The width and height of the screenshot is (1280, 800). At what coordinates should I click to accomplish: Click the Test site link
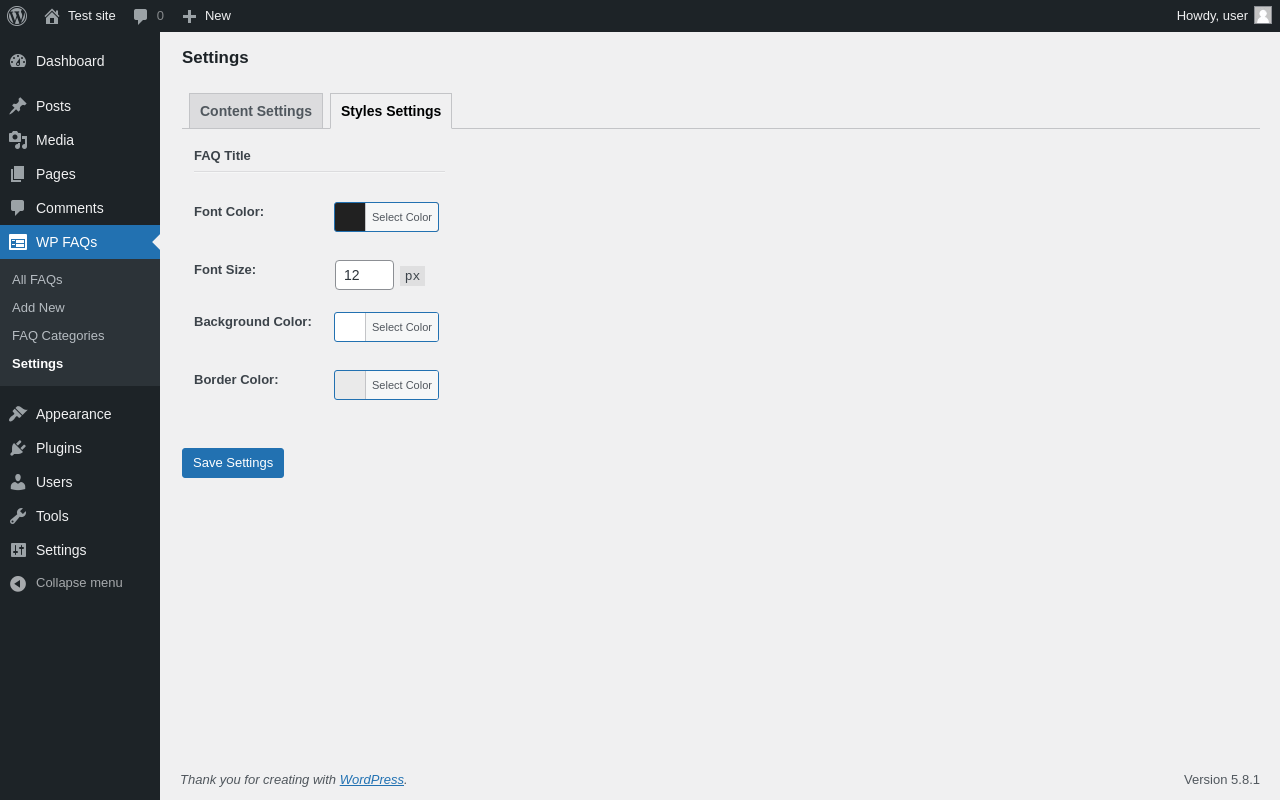pyautogui.click(x=92, y=16)
